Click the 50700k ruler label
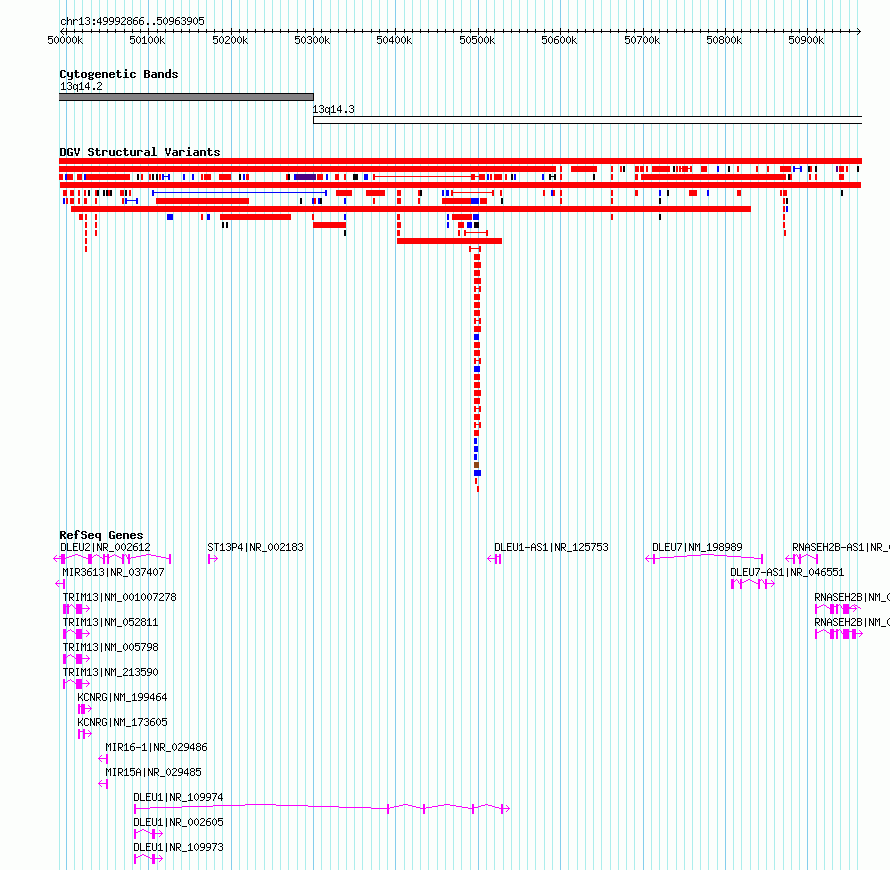The width and height of the screenshot is (890, 870). click(642, 40)
